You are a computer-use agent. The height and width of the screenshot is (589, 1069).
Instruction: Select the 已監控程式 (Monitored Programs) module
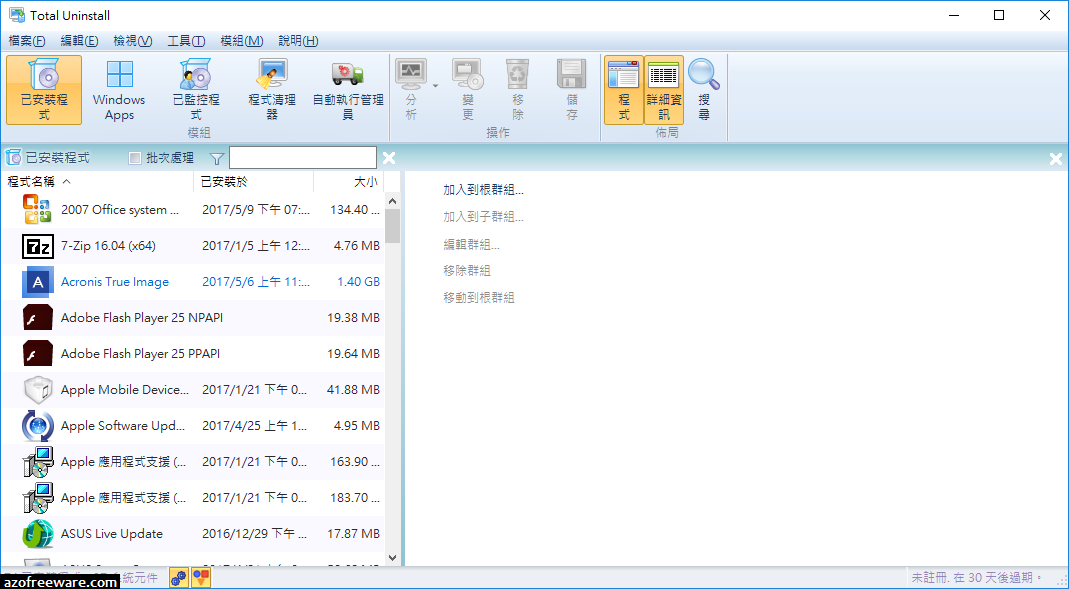pyautogui.click(x=195, y=89)
